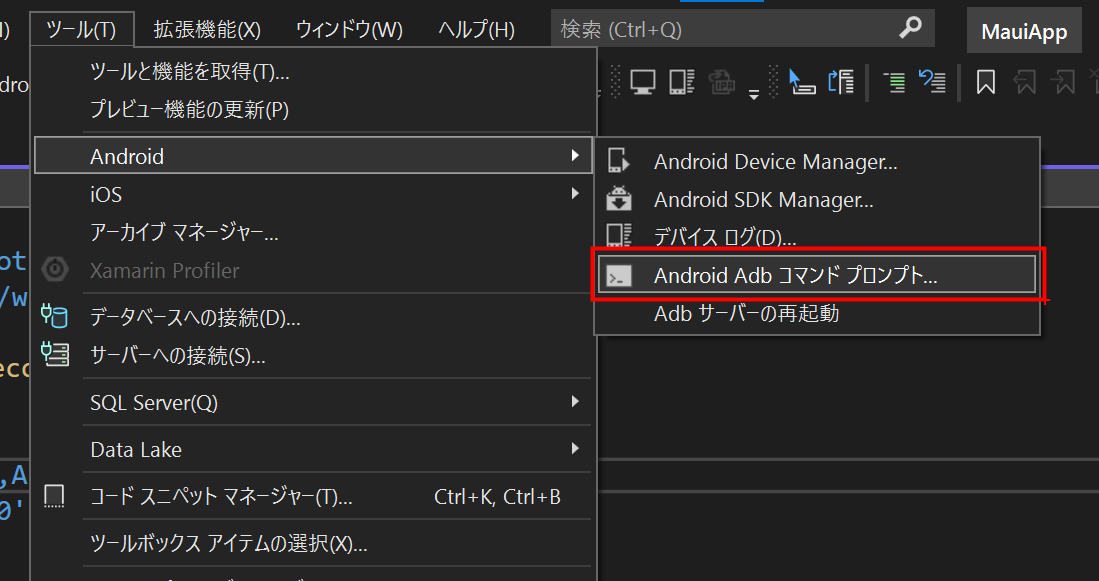Open the toolbar overflow dropdown arrow

753,93
